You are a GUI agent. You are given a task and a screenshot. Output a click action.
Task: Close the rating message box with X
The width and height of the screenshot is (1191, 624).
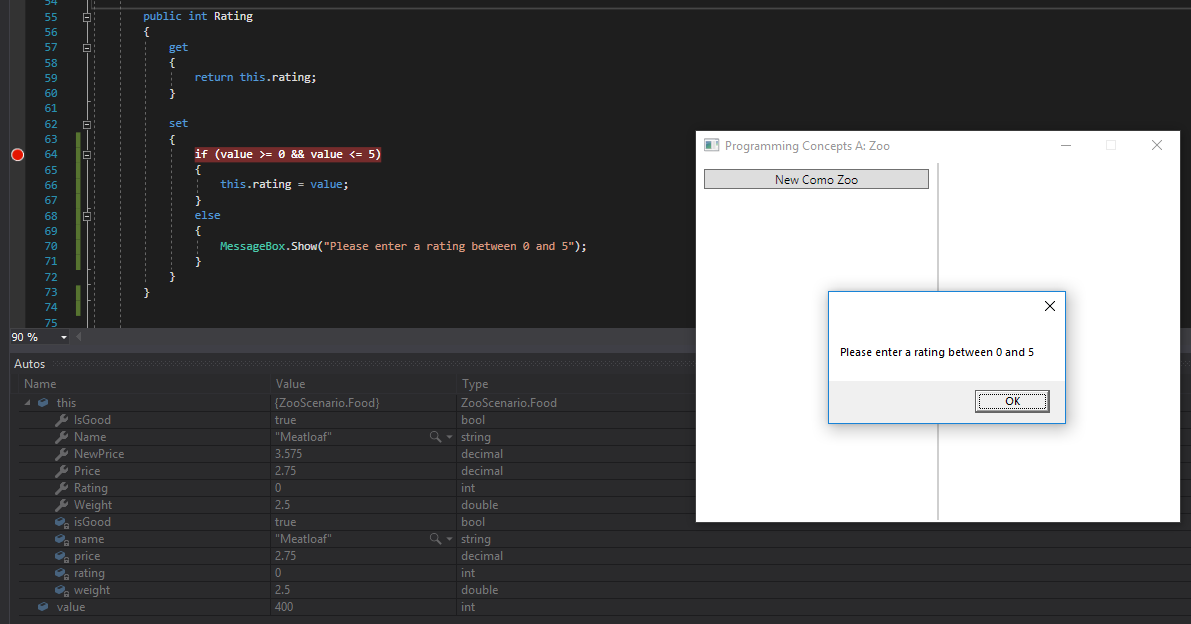(x=1049, y=306)
